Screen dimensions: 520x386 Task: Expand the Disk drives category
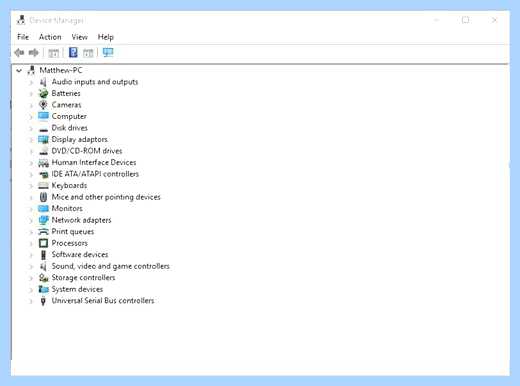click(x=31, y=128)
